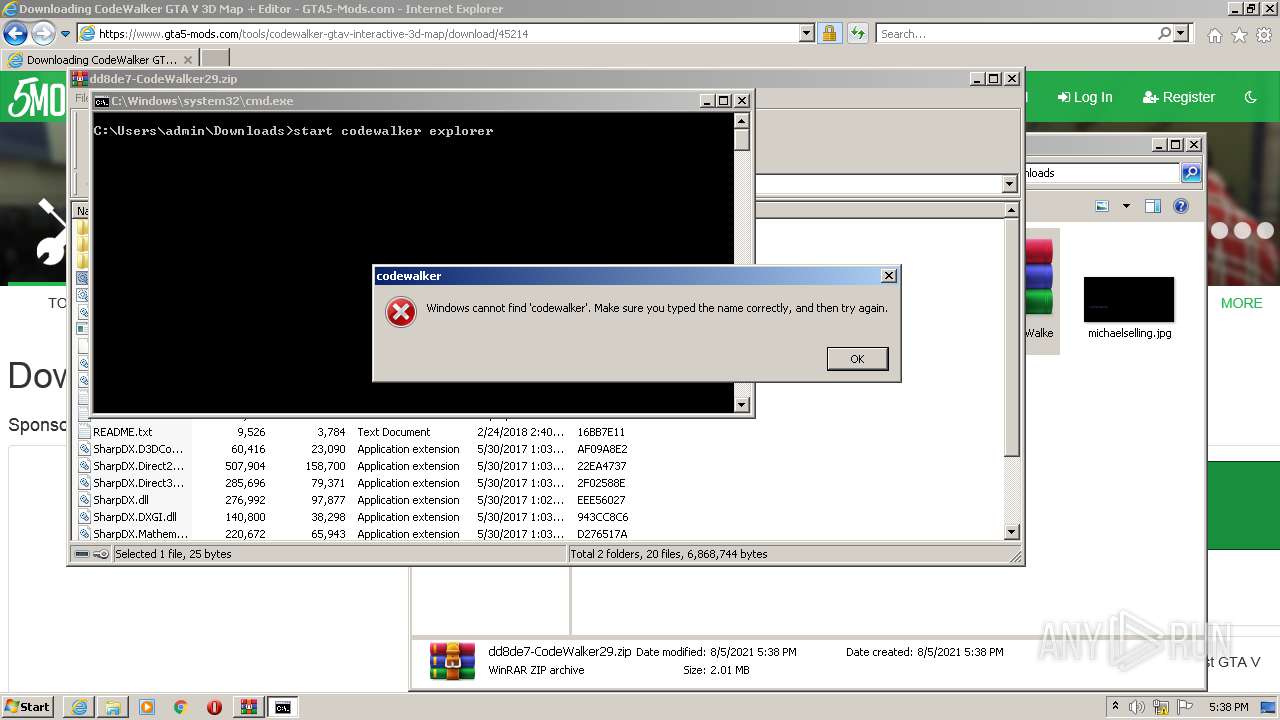Viewport: 1280px width, 720px height.
Task: Click the change view icon in Explorer
Action: click(1102, 206)
